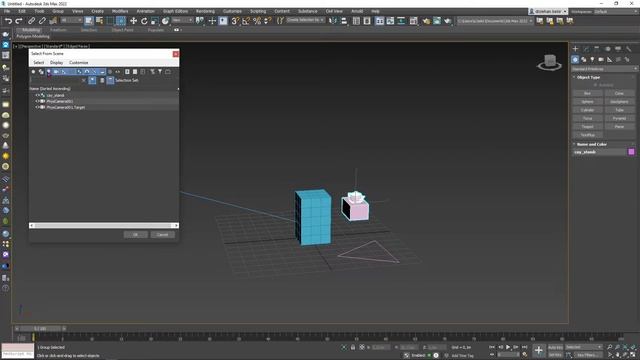This screenshot has width=640, height=360.
Task: Select the Cameras category icon
Action: click(x=601, y=60)
